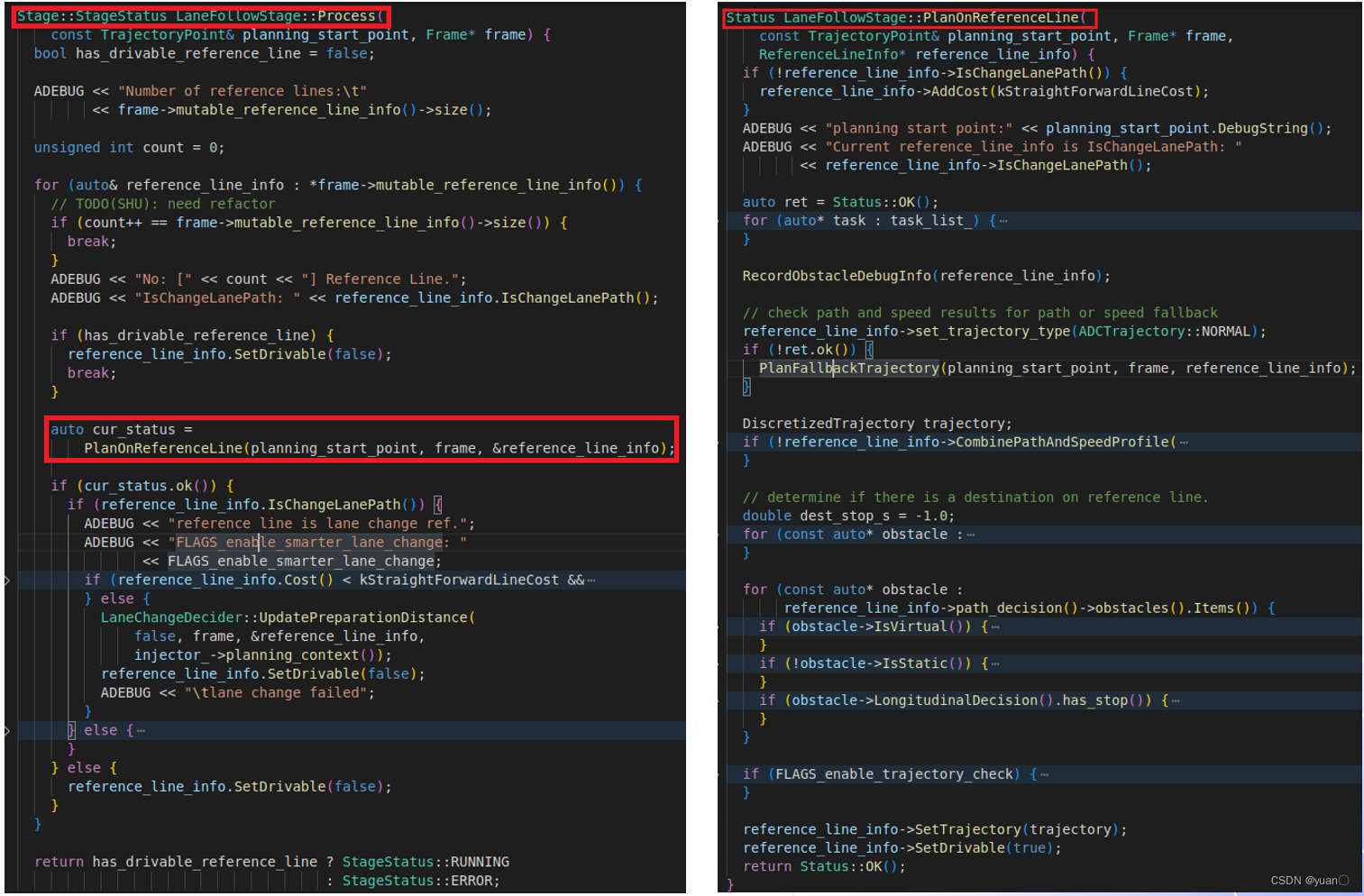This screenshot has width=1364, height=896.
Task: Click the fold chevron beside the highlighted "} else {" line
Action: click(x=7, y=730)
